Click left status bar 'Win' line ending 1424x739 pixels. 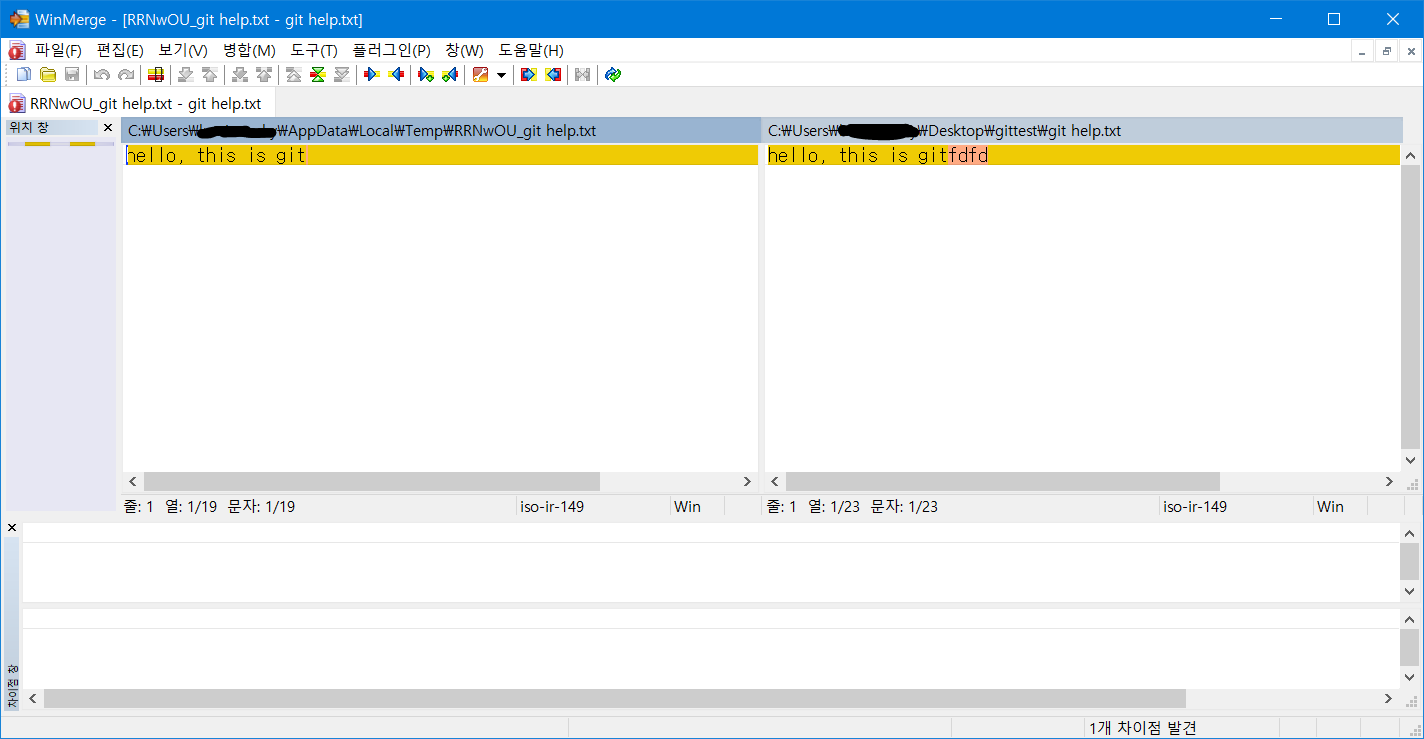687,507
